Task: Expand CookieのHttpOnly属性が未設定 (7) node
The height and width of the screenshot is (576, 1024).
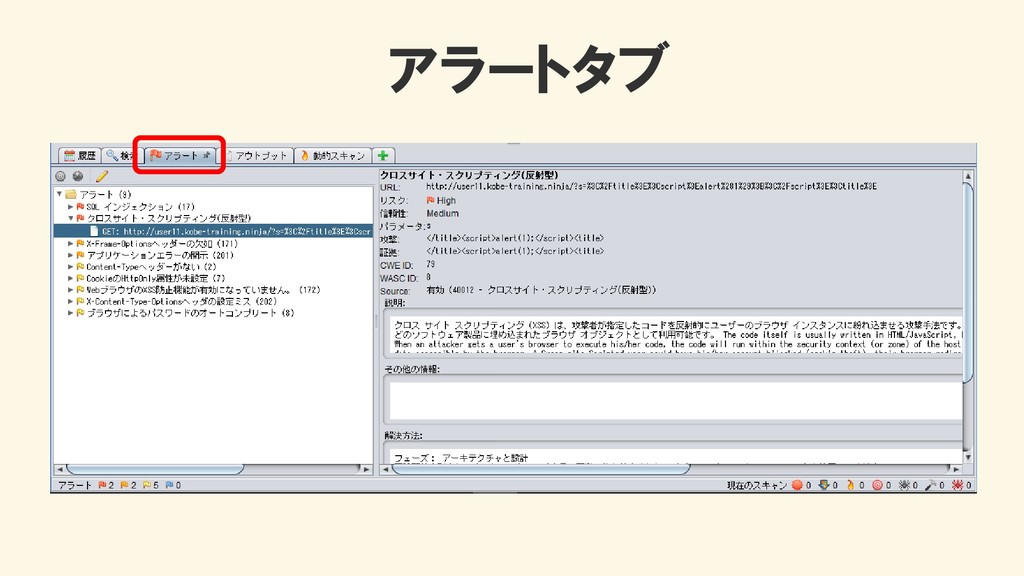Action: (x=71, y=278)
